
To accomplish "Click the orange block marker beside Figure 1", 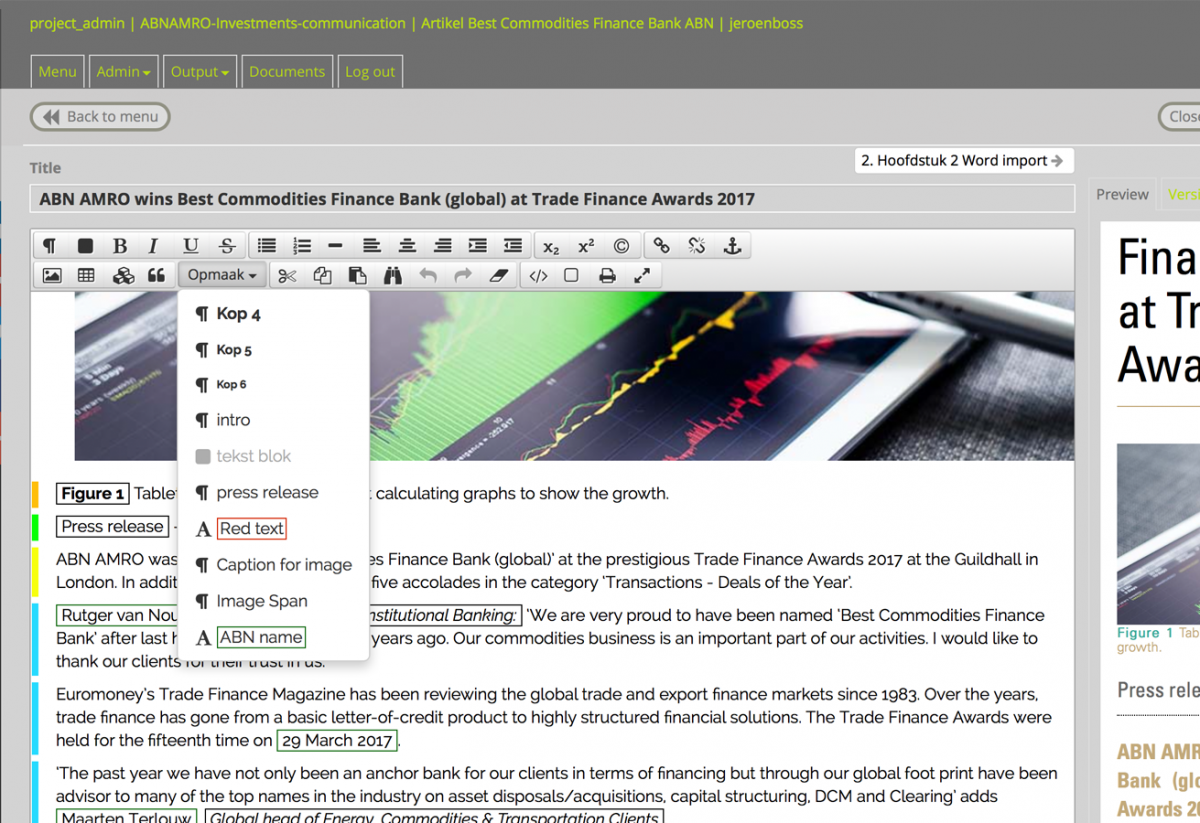I will pos(35,494).
